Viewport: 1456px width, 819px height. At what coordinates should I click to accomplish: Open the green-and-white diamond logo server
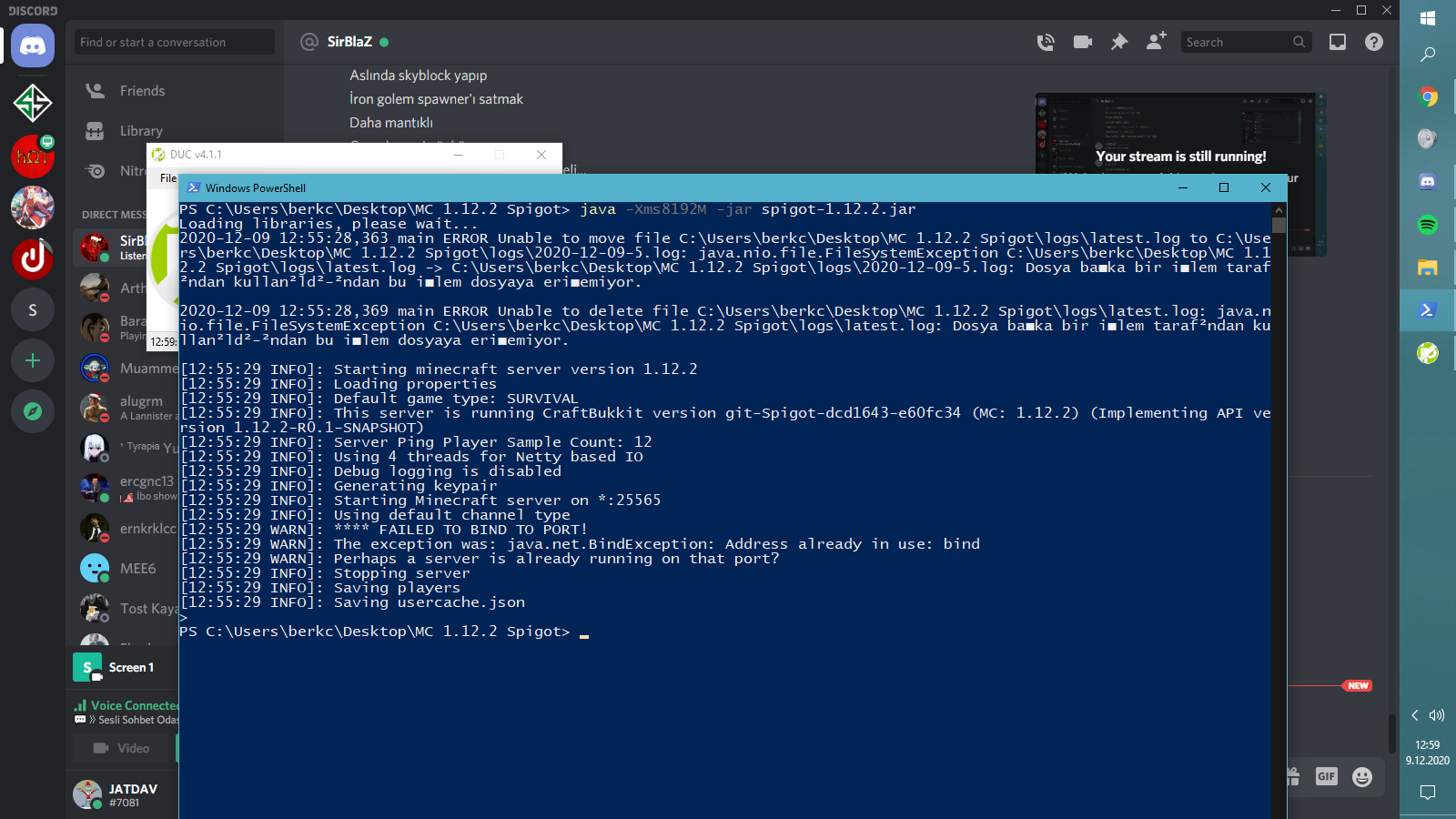(33, 103)
